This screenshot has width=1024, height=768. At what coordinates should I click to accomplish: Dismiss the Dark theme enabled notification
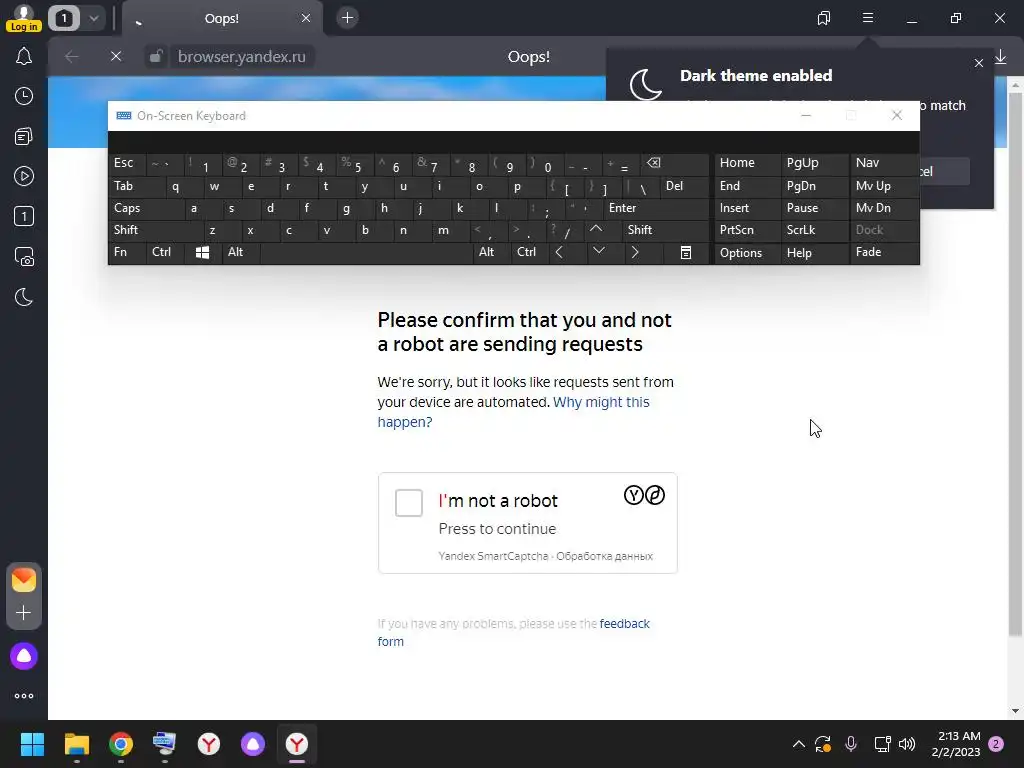point(978,63)
